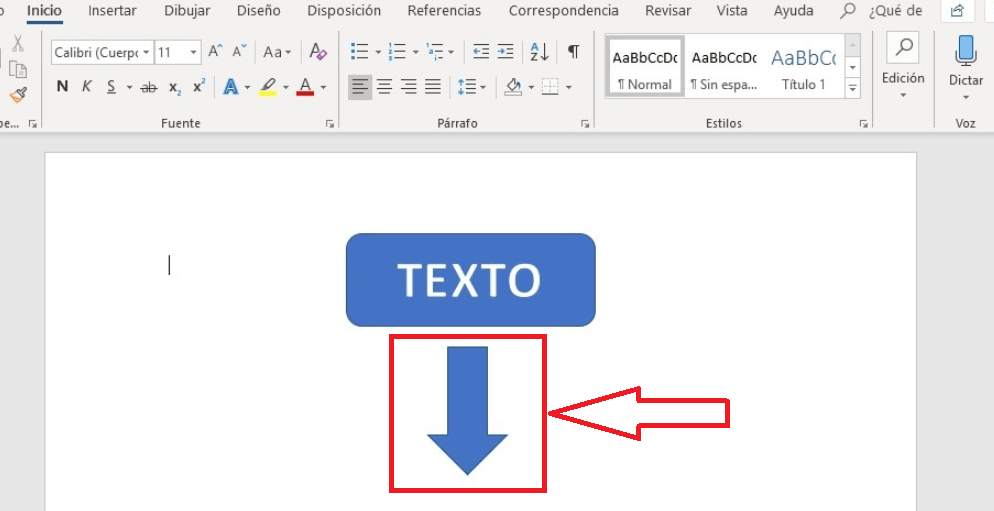Clear all formatting with the eraser-A icon
This screenshot has height=511, width=994.
click(x=318, y=51)
